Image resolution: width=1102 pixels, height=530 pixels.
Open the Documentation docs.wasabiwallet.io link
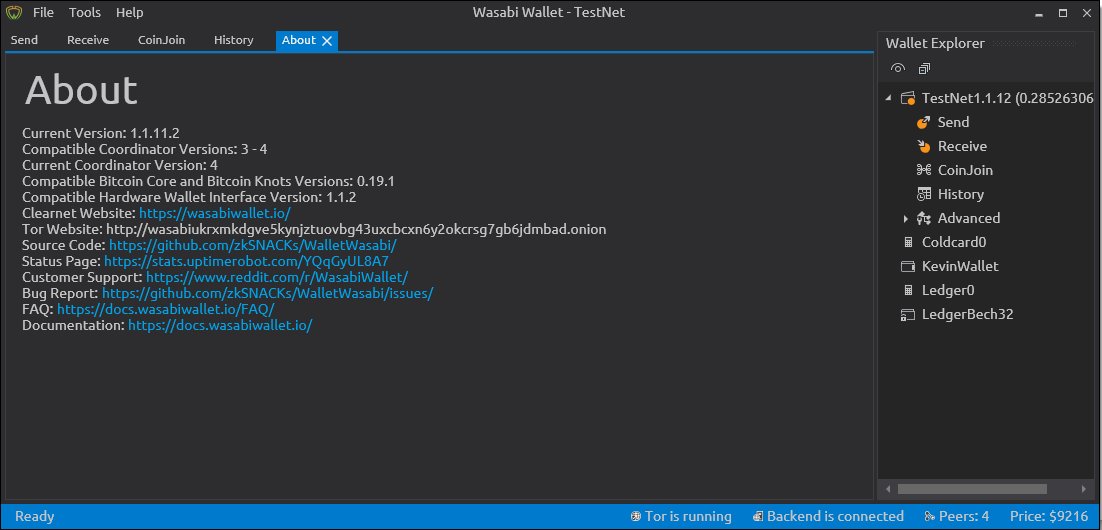click(x=220, y=325)
